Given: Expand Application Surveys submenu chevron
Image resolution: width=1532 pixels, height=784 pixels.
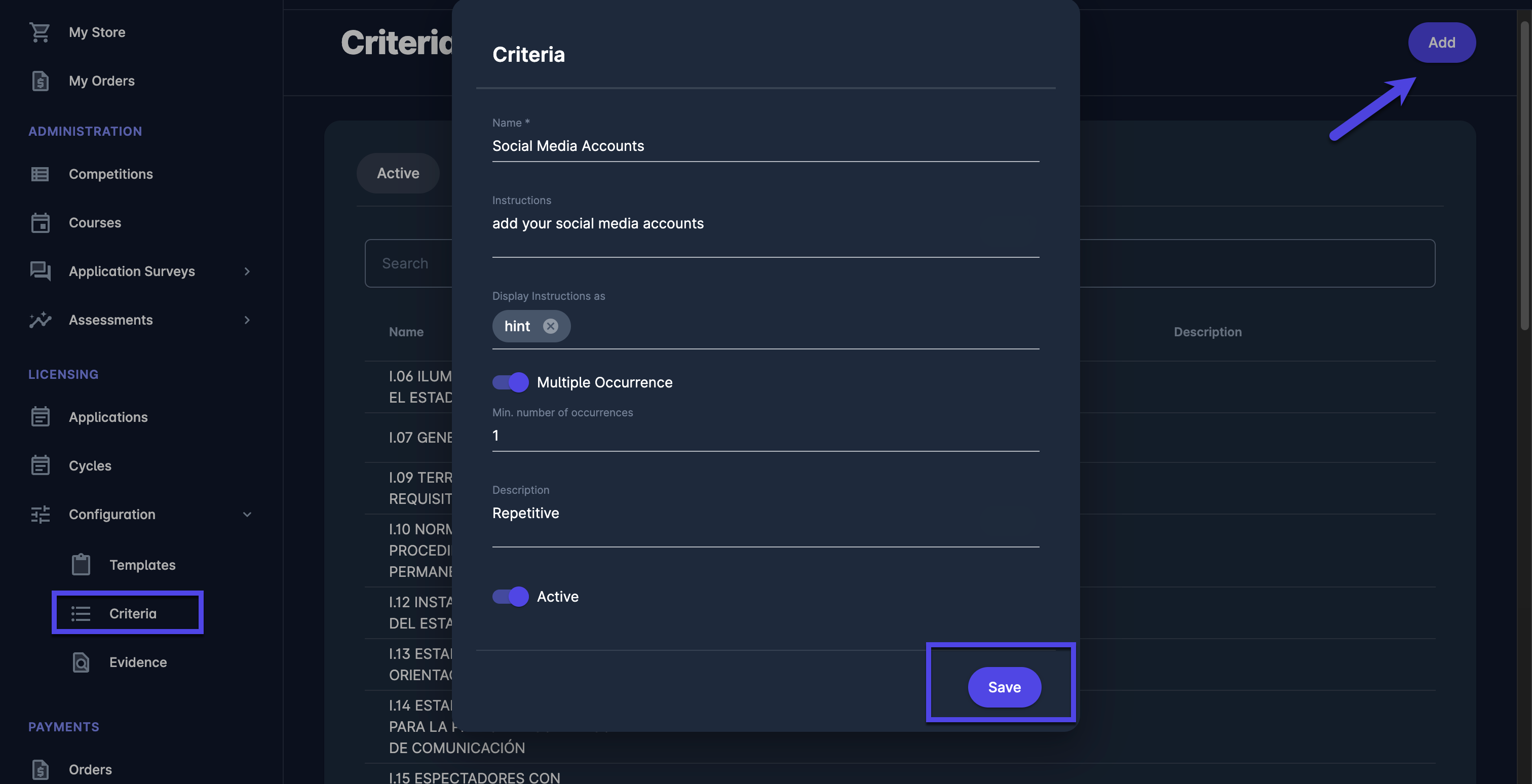Looking at the screenshot, I should [247, 271].
